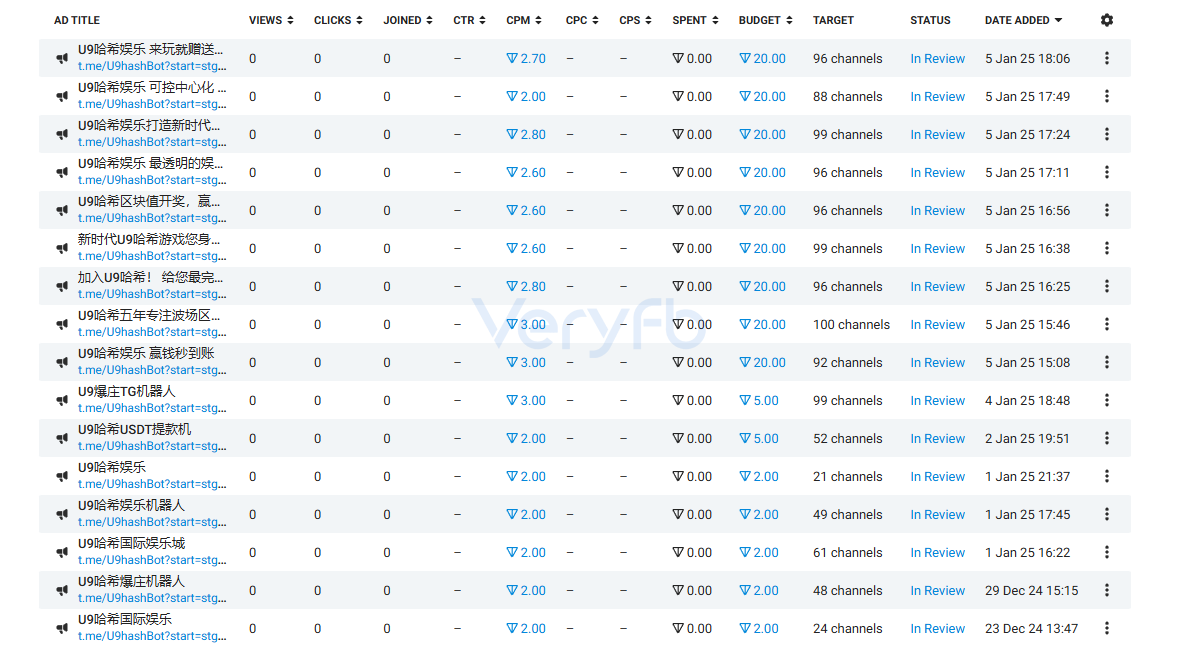The height and width of the screenshot is (657, 1177).
Task: Open options menu for ad added 5 Jan 25 16:38
Action: click(x=1106, y=248)
